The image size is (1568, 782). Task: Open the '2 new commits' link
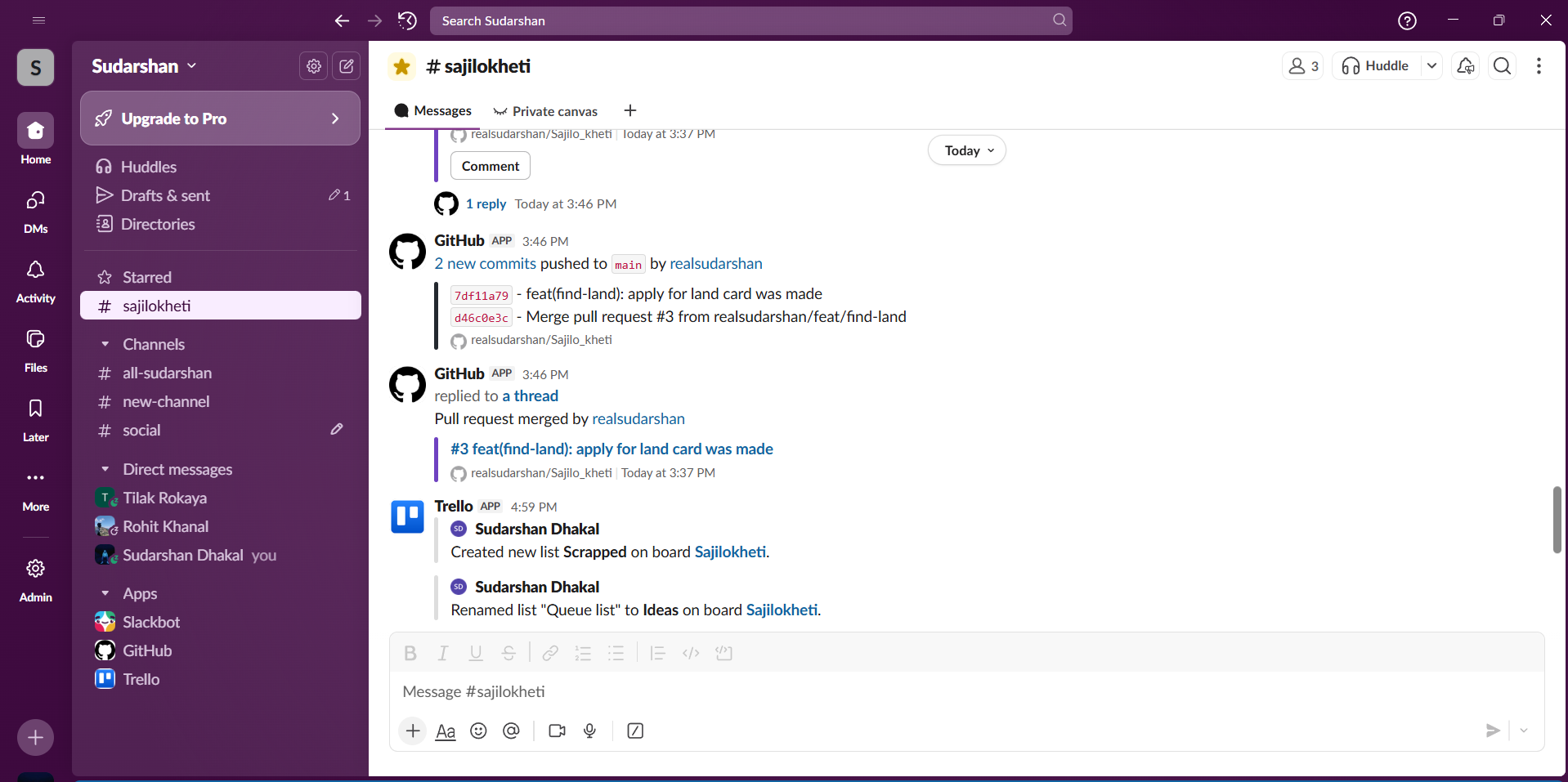click(484, 263)
